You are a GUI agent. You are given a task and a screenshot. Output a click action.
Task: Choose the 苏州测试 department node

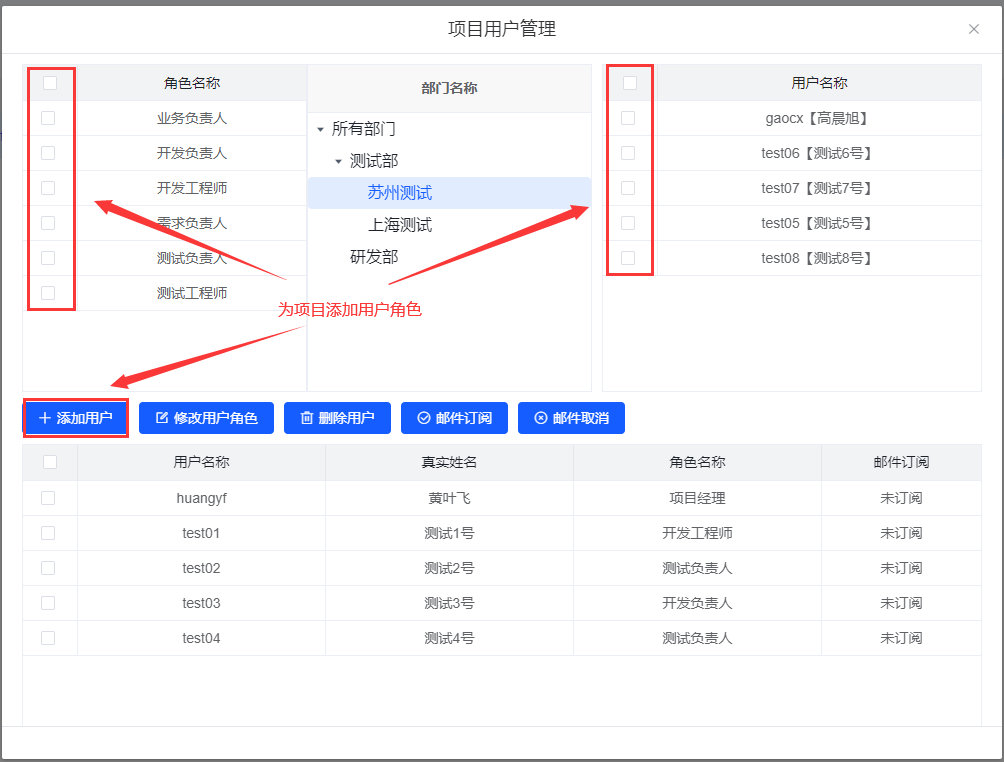[x=400, y=193]
